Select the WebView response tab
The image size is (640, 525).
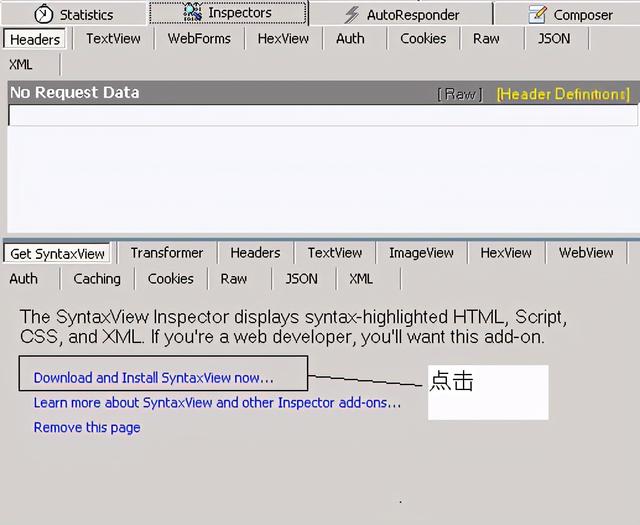[x=586, y=253]
